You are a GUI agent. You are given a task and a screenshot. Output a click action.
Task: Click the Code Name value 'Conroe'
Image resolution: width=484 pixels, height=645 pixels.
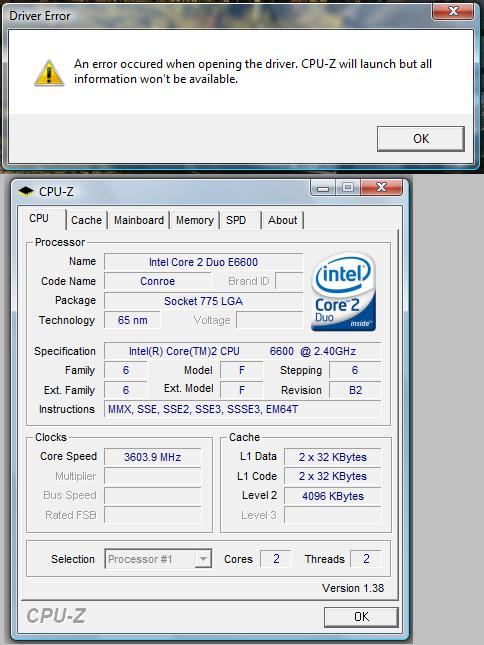pyautogui.click(x=157, y=281)
